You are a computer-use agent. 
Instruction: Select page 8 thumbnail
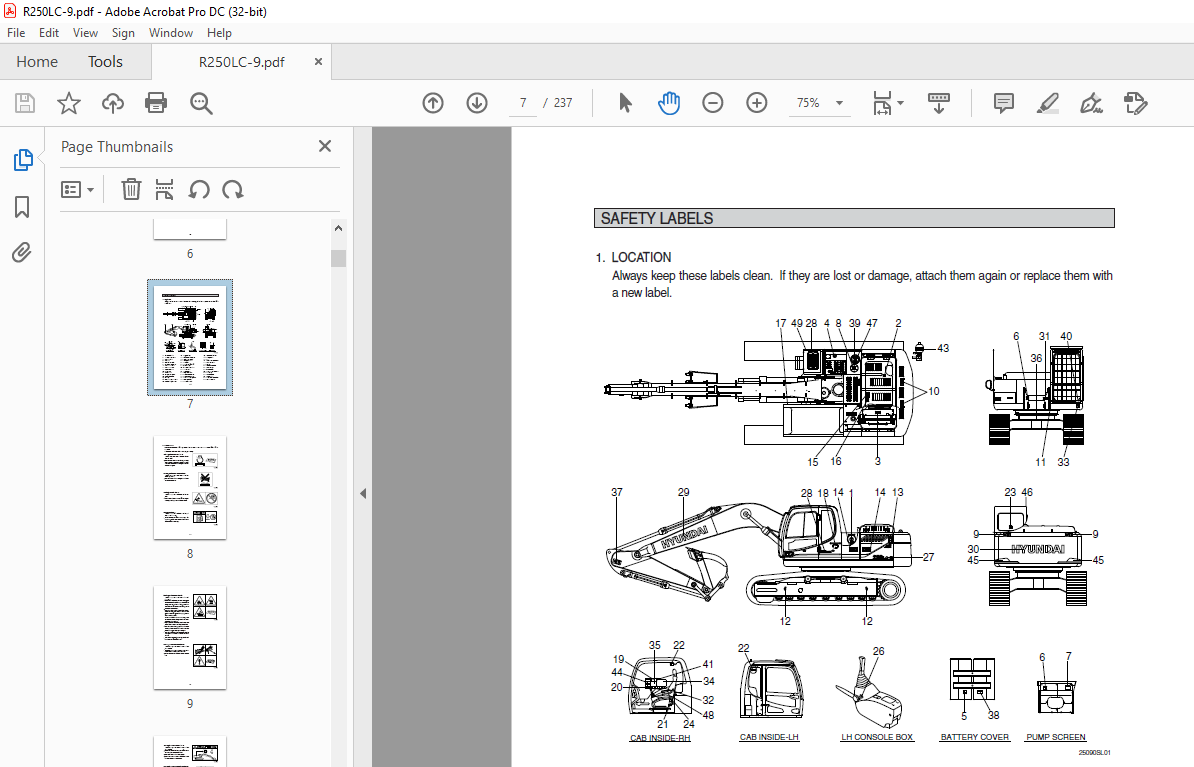tap(190, 487)
